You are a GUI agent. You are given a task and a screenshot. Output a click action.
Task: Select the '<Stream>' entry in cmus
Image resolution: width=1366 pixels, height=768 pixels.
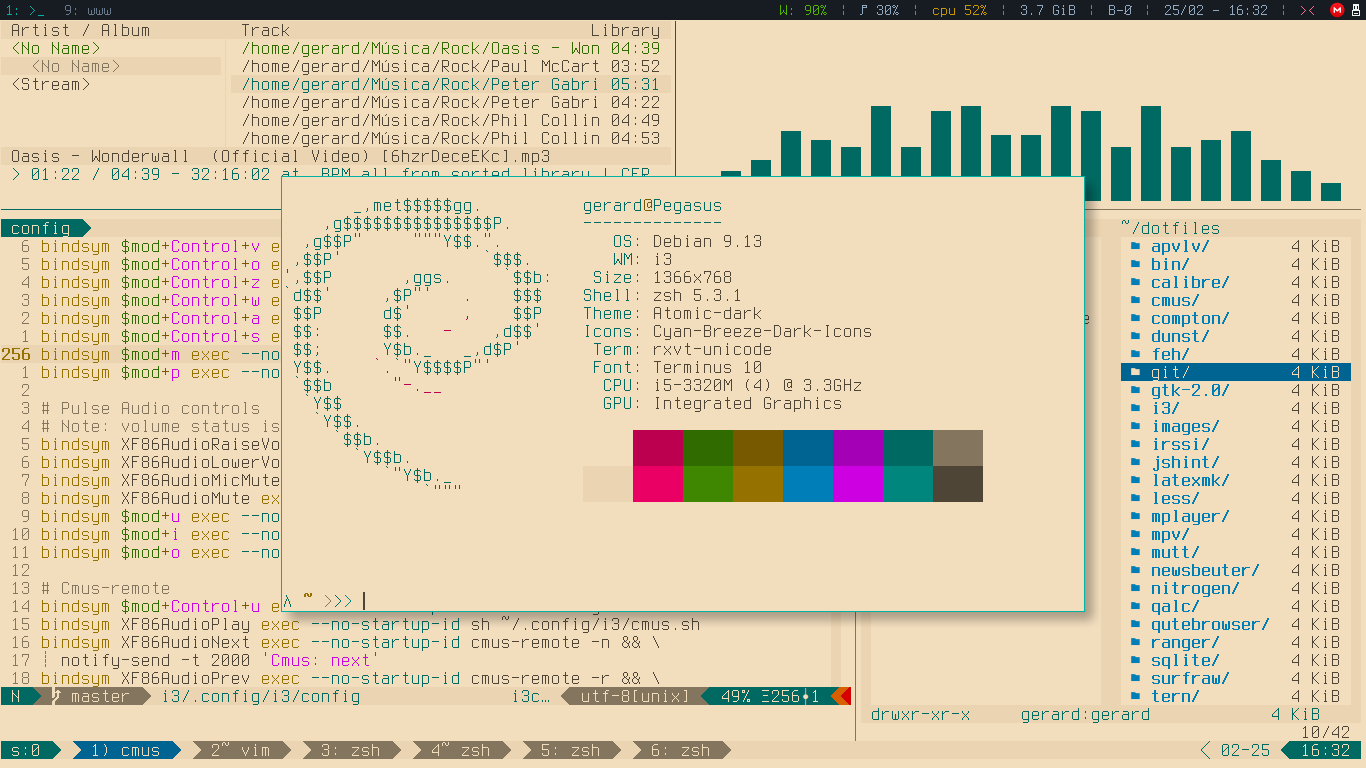51,84
